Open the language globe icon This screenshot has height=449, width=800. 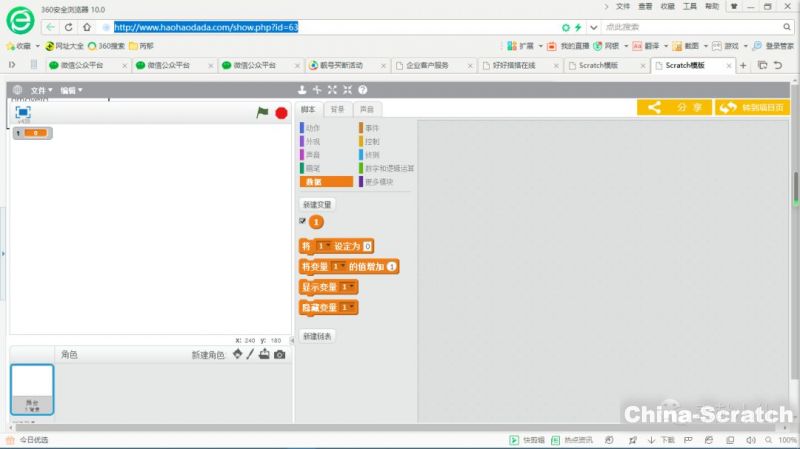(17, 90)
